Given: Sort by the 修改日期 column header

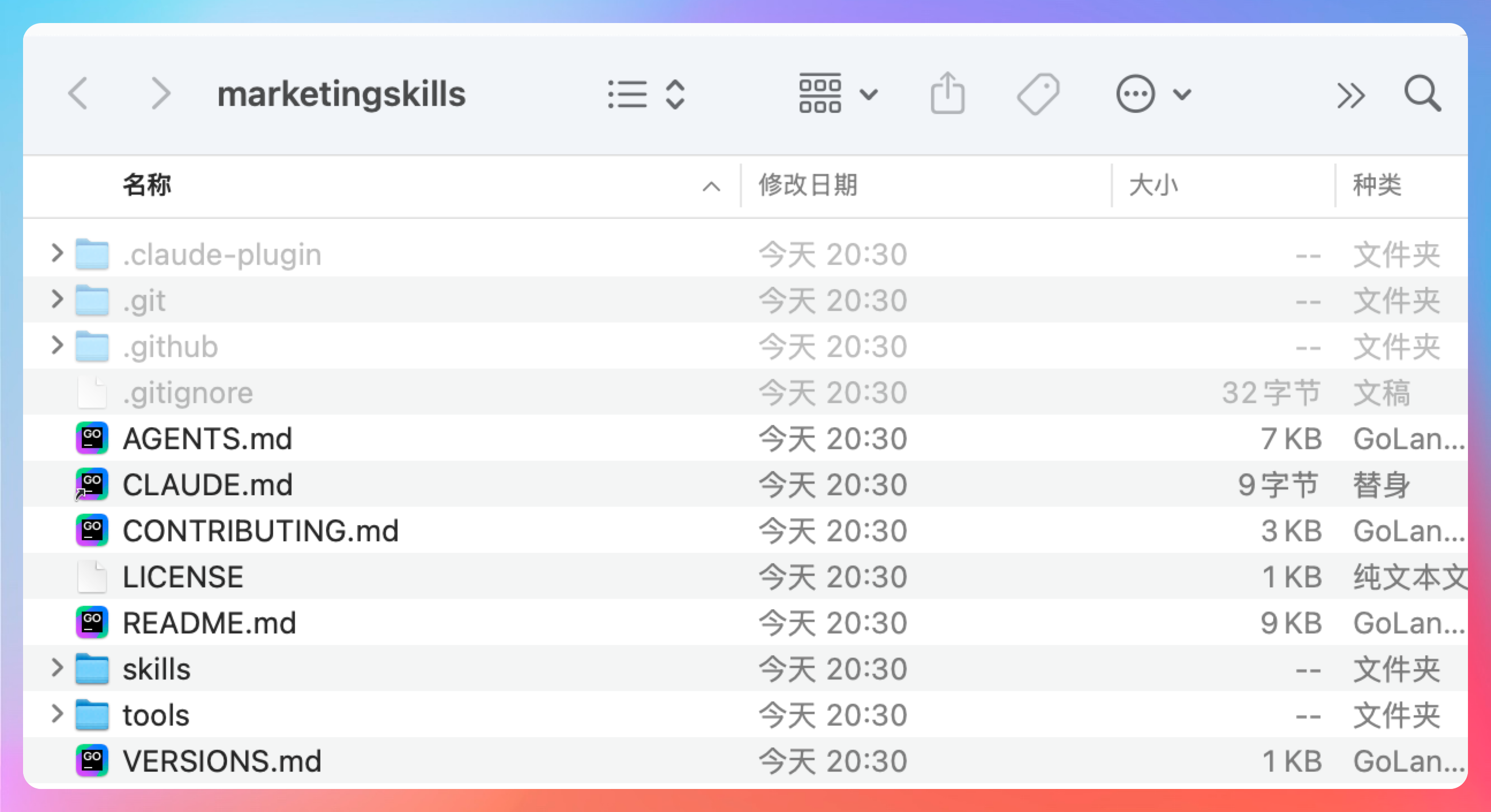Looking at the screenshot, I should 808,185.
